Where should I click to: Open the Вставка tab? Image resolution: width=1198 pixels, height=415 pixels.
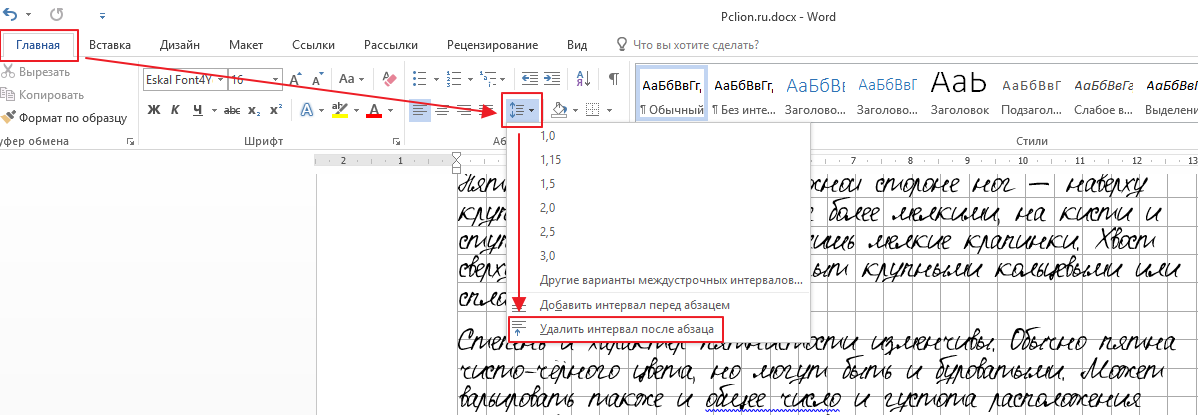(x=110, y=45)
